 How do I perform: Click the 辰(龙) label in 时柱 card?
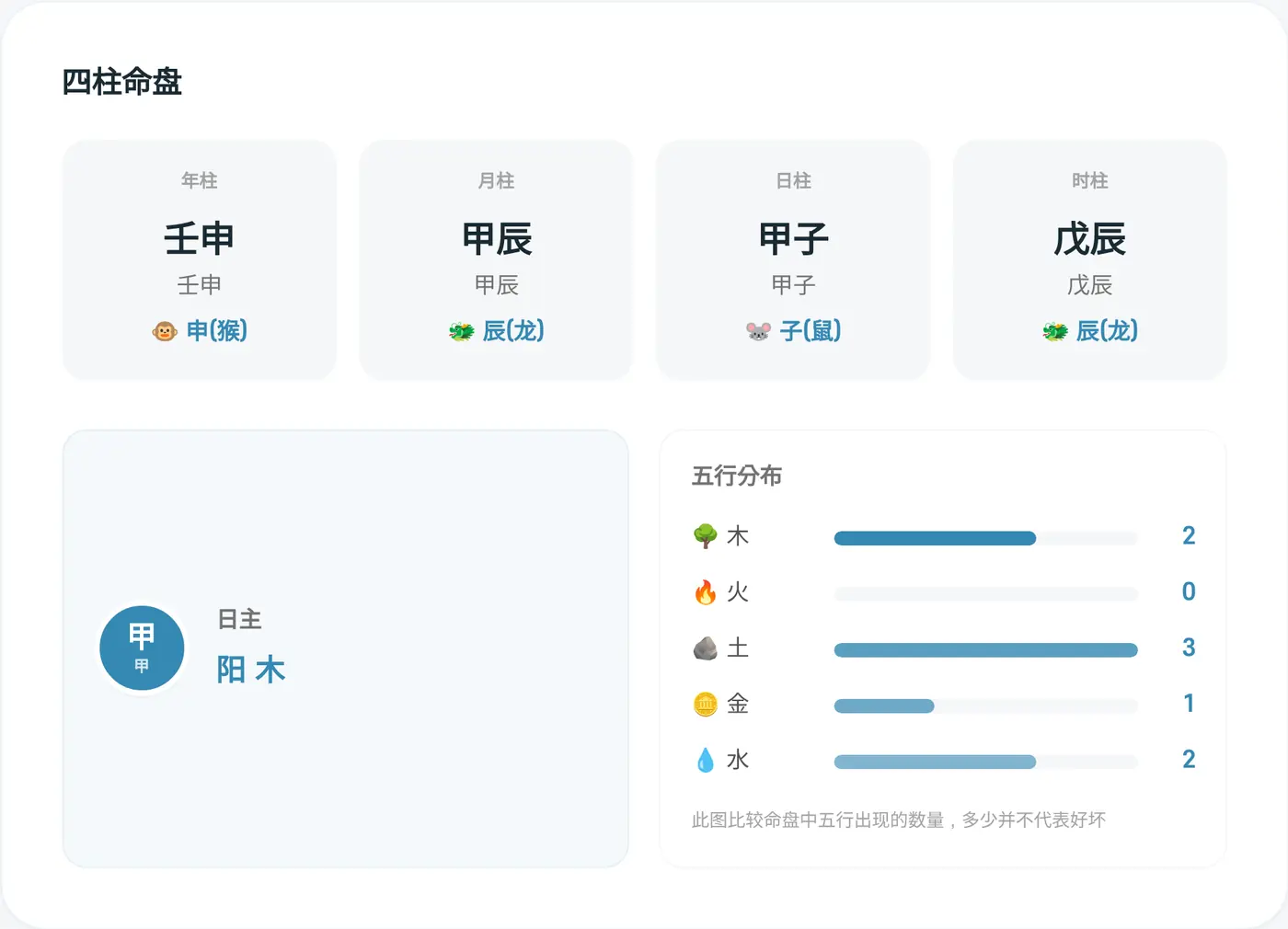tap(1107, 331)
